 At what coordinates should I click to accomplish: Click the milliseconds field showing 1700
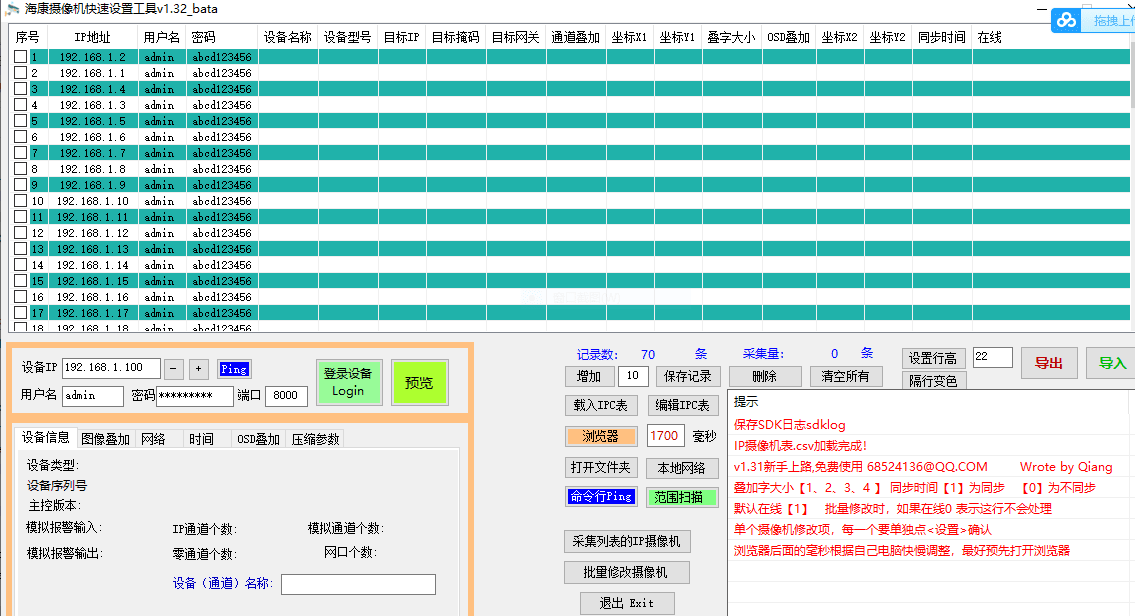665,435
